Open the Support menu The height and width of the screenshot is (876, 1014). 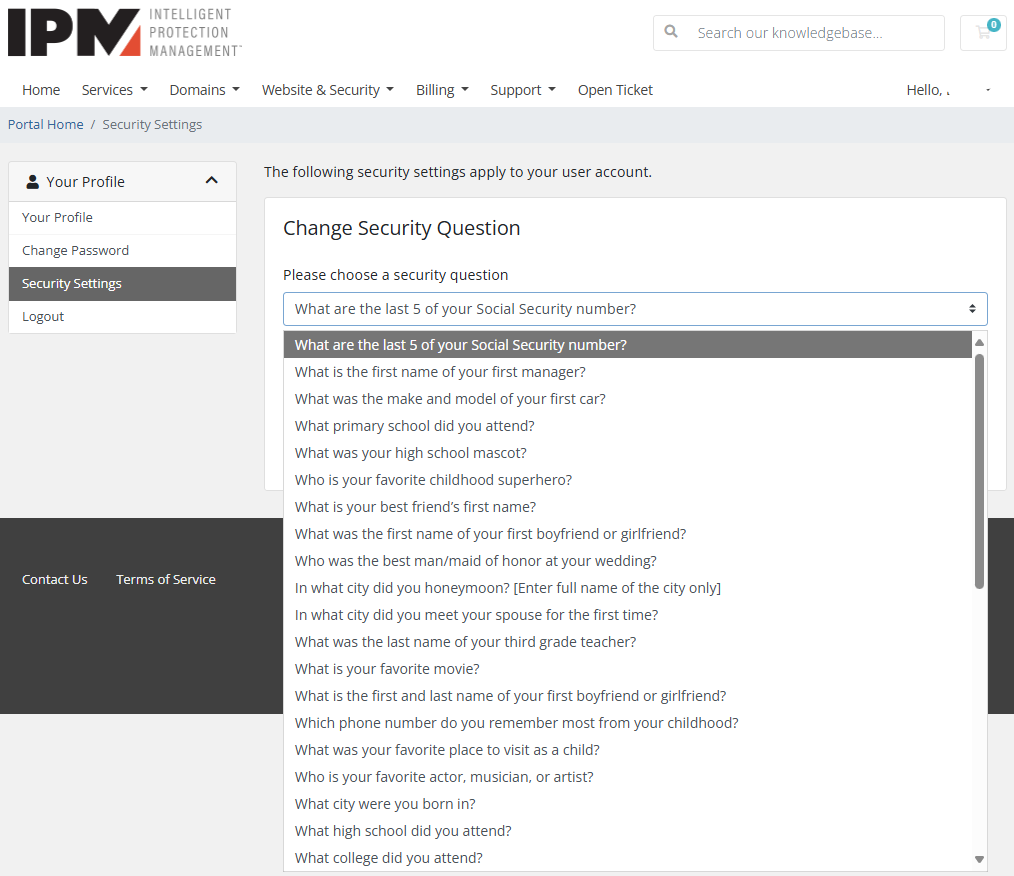522,90
